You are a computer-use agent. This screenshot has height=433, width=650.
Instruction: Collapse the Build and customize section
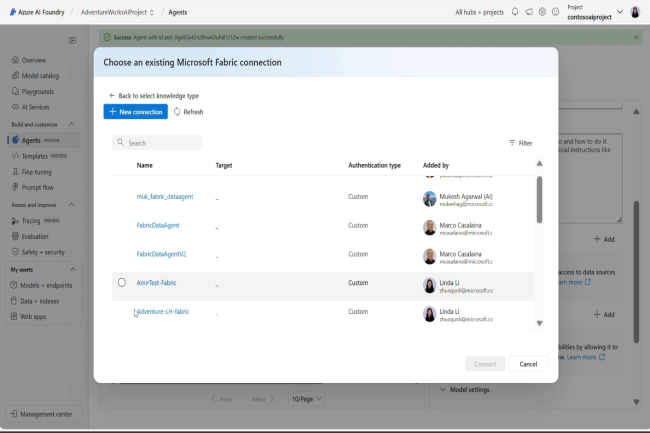tap(71, 124)
